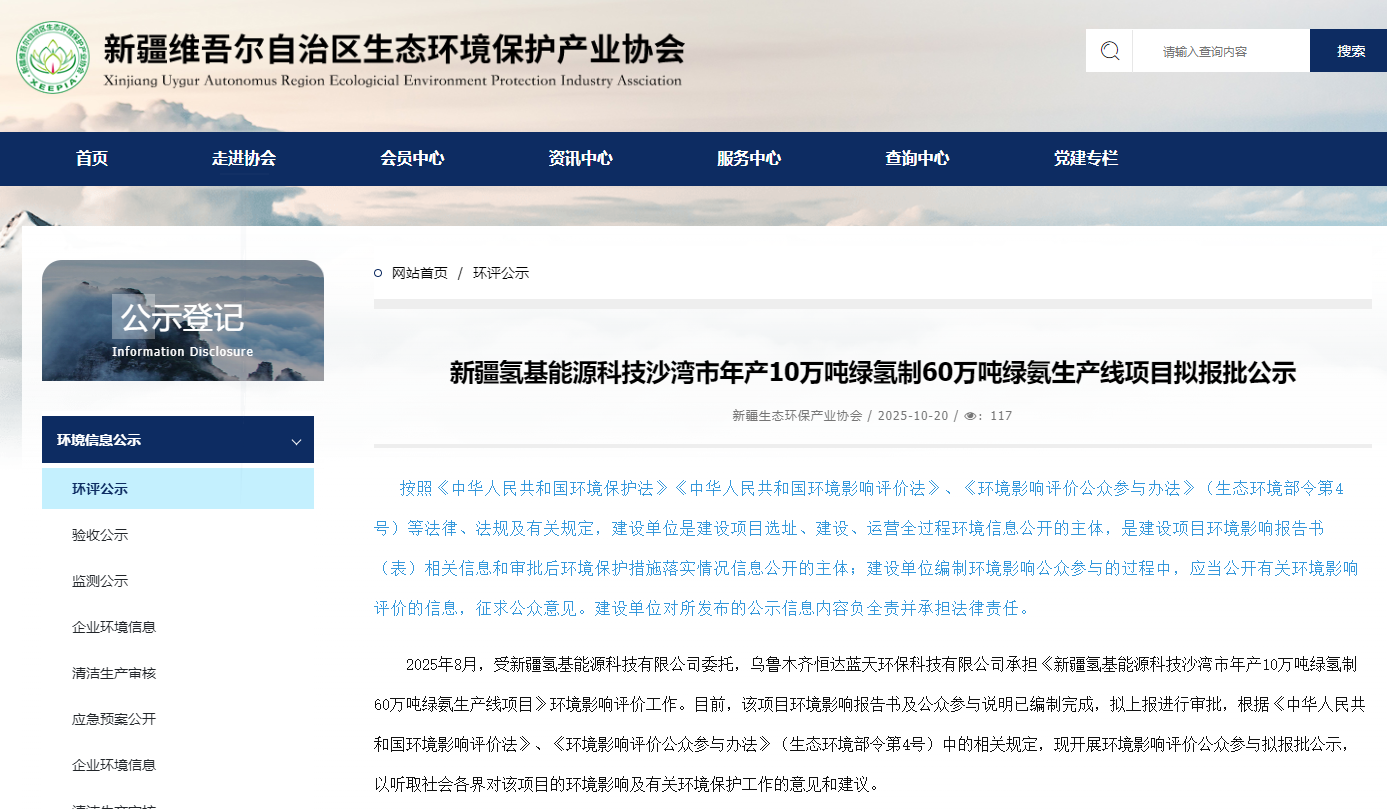Viewport: 1387px width, 809px height.
Task: Choose 清洁生产审核 in the sidebar
Action: coord(114,673)
